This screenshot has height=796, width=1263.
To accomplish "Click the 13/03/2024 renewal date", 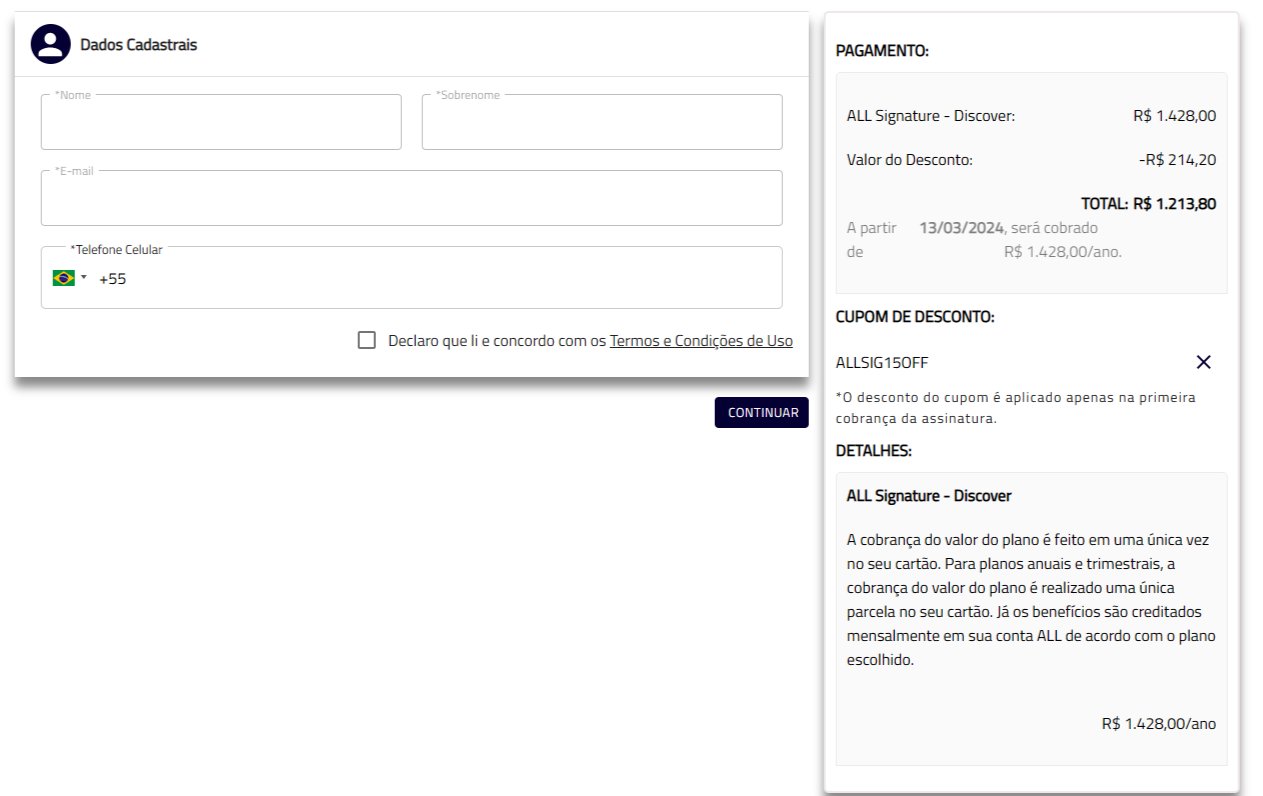I will [961, 228].
